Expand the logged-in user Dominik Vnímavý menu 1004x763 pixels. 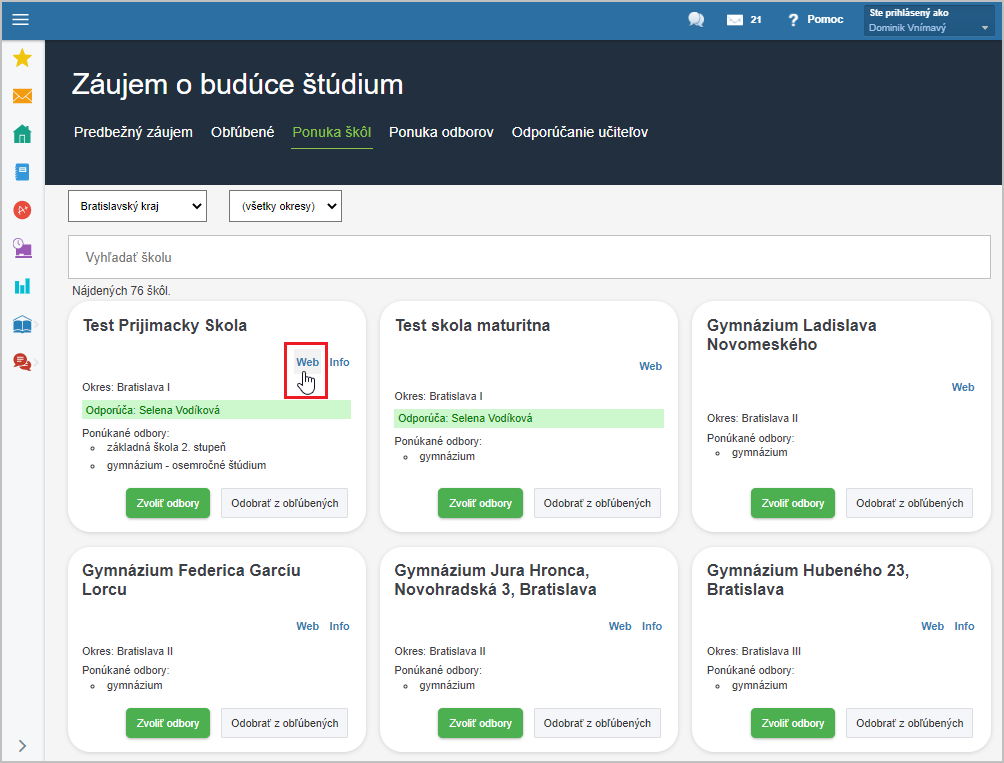coord(929,20)
